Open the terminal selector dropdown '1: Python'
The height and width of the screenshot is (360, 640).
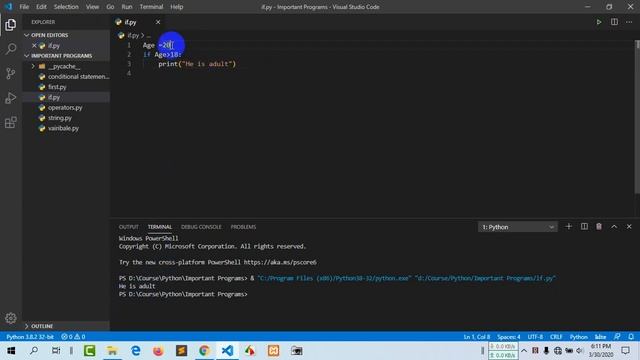tap(518, 227)
